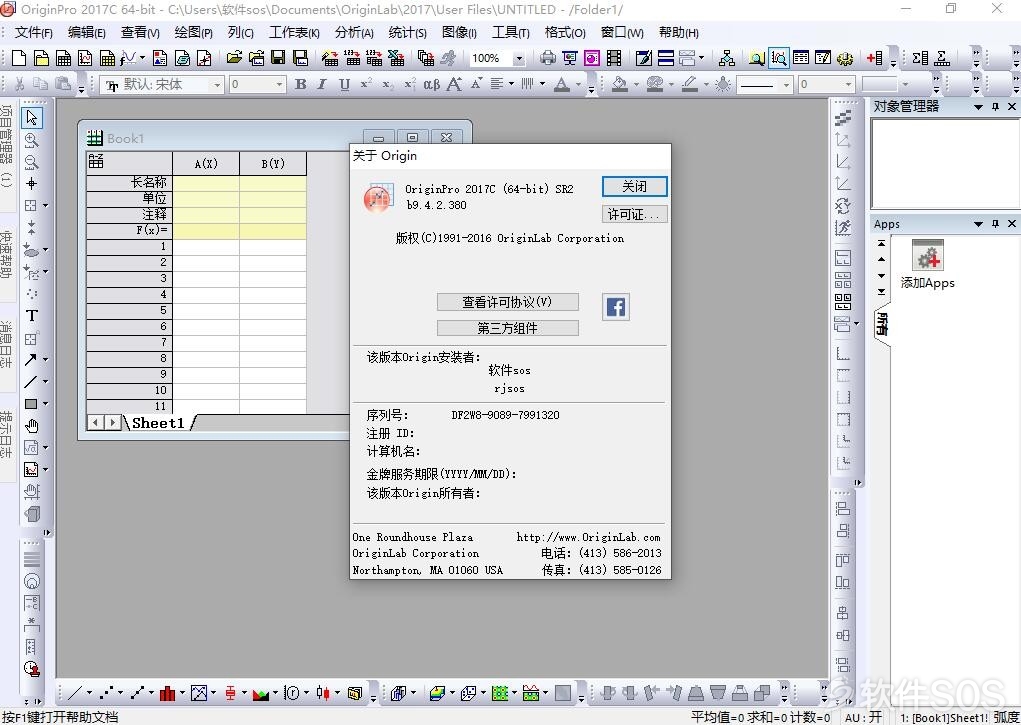Screen dimensions: 1021x725
Task: Click row 1 header in Book1
Action: (129, 247)
